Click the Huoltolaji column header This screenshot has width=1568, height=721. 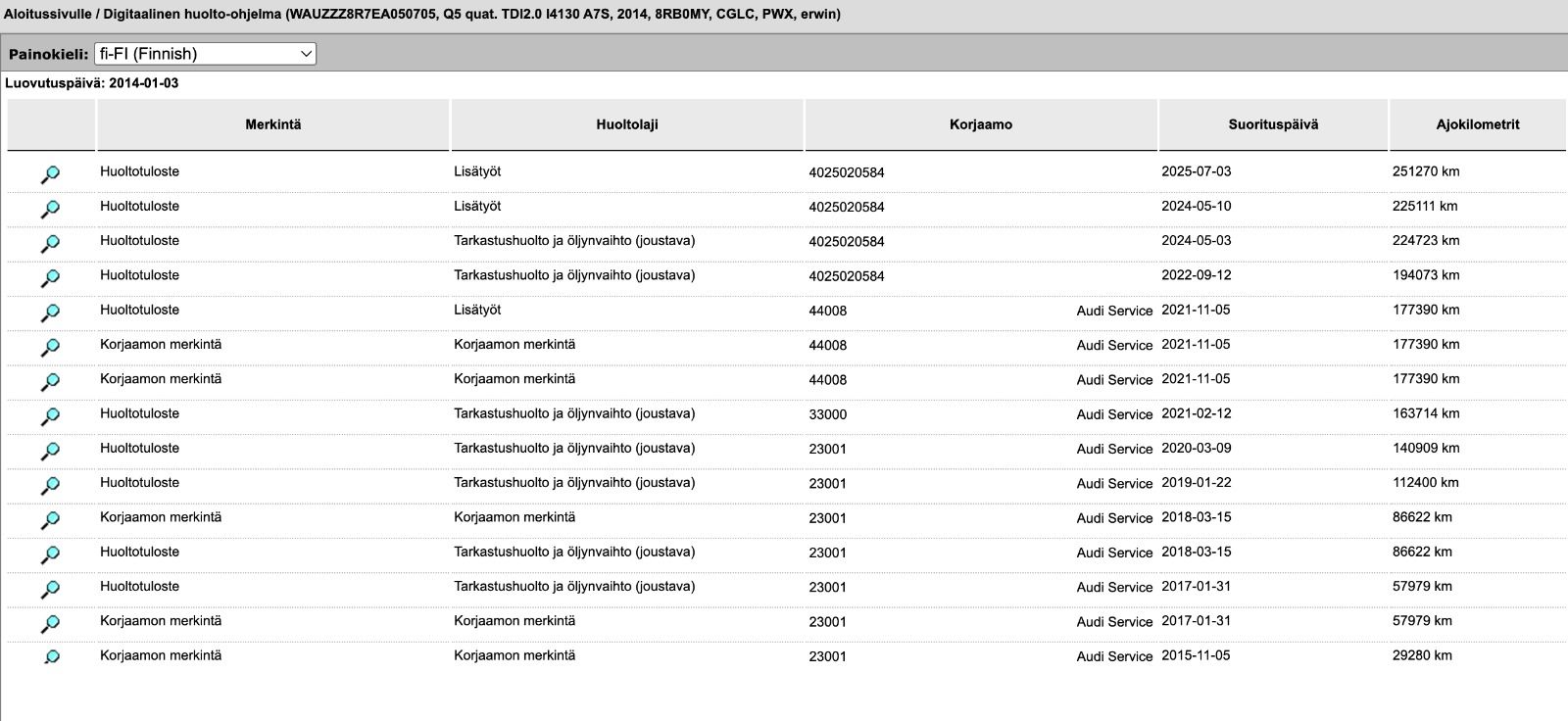(627, 124)
